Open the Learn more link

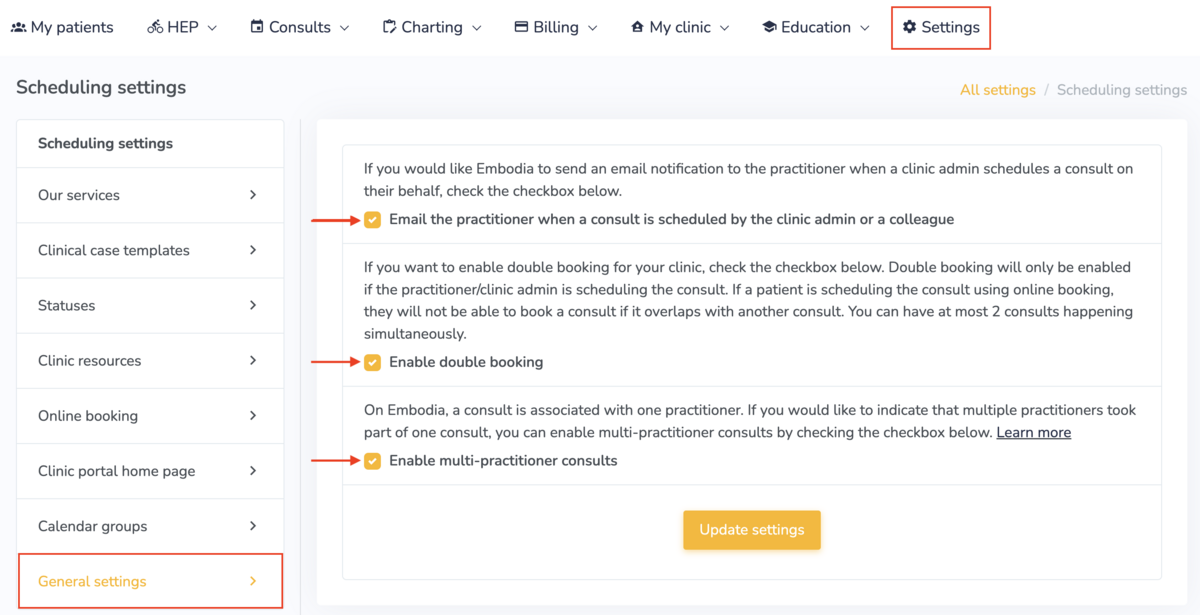coord(1033,433)
